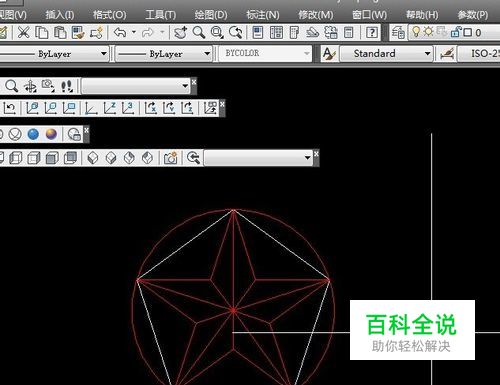The width and height of the screenshot is (500, 385).
Task: Open the Properties palette icon
Action: 258,32
